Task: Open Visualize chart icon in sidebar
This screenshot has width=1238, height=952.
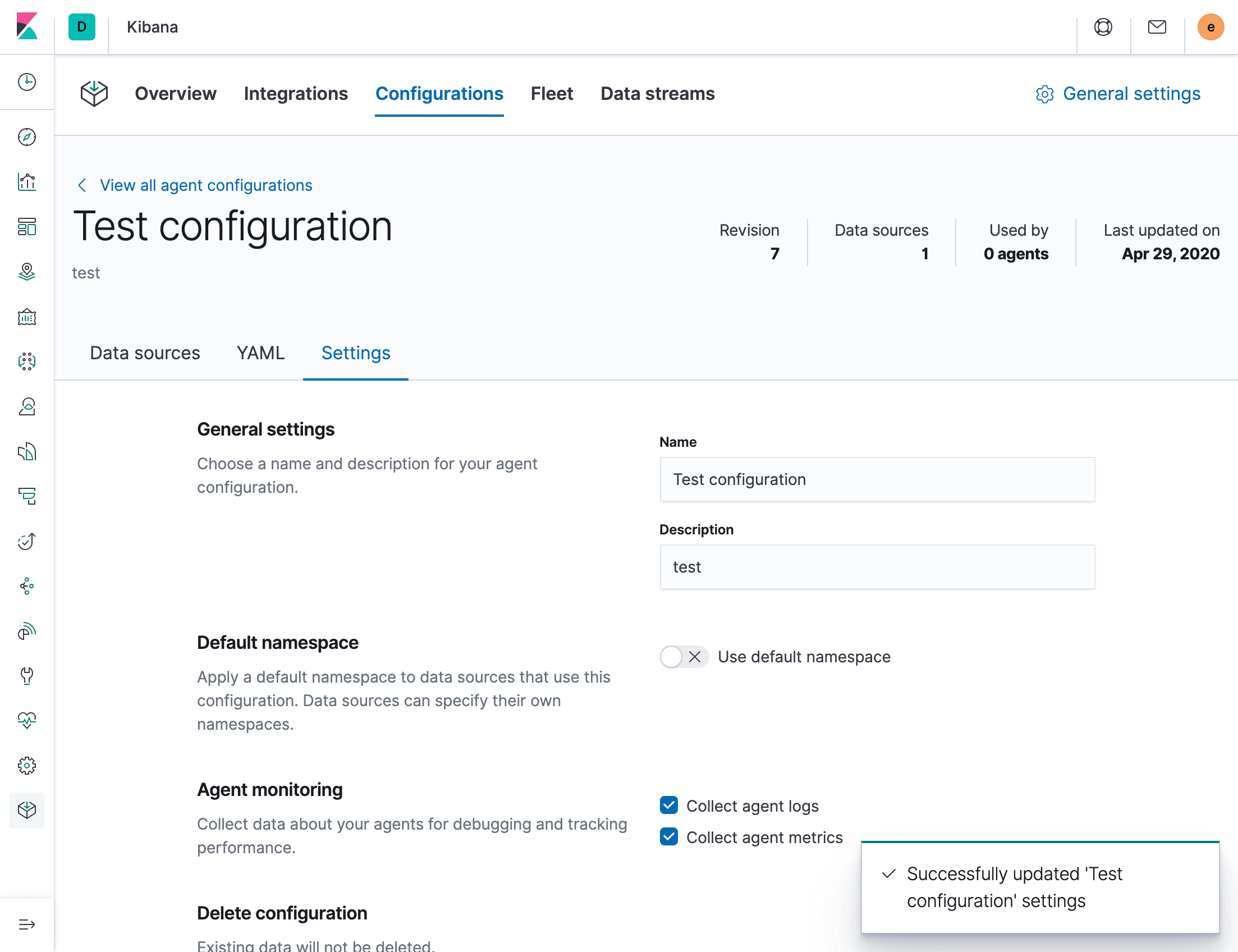Action: 26,182
